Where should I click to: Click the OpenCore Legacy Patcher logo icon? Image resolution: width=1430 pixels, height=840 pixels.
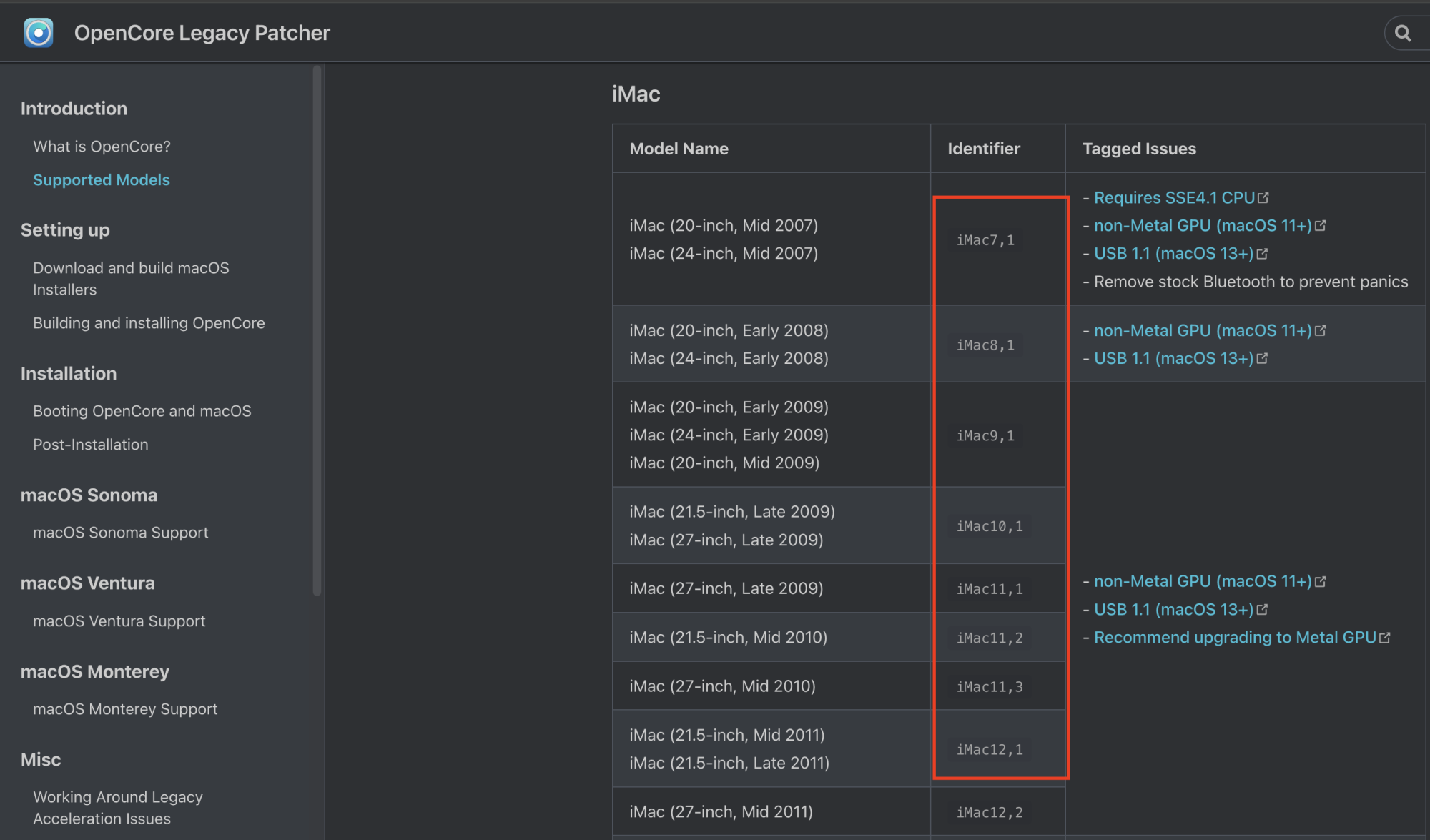[38, 33]
